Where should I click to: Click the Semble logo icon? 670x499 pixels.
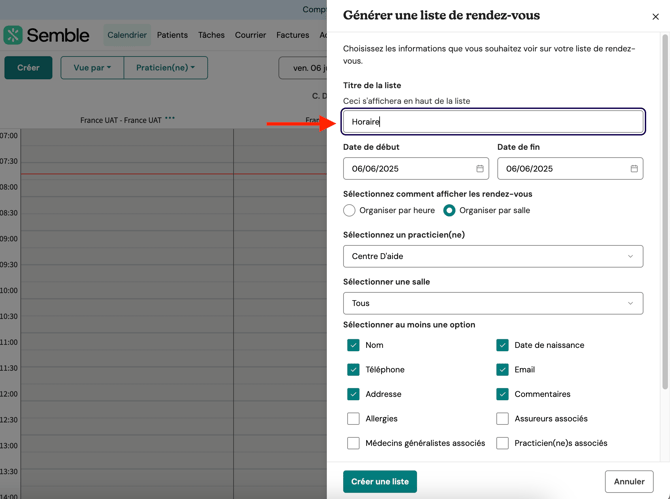[13, 35]
